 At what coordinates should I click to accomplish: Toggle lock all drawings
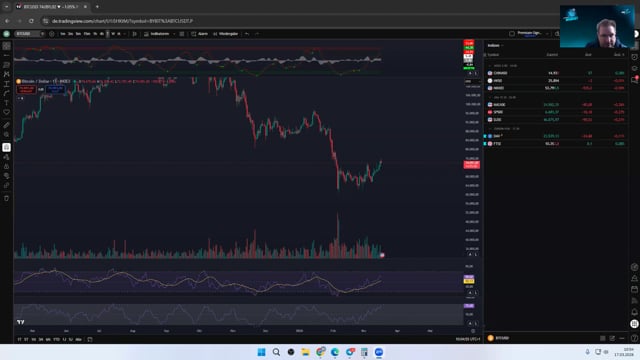(7, 167)
